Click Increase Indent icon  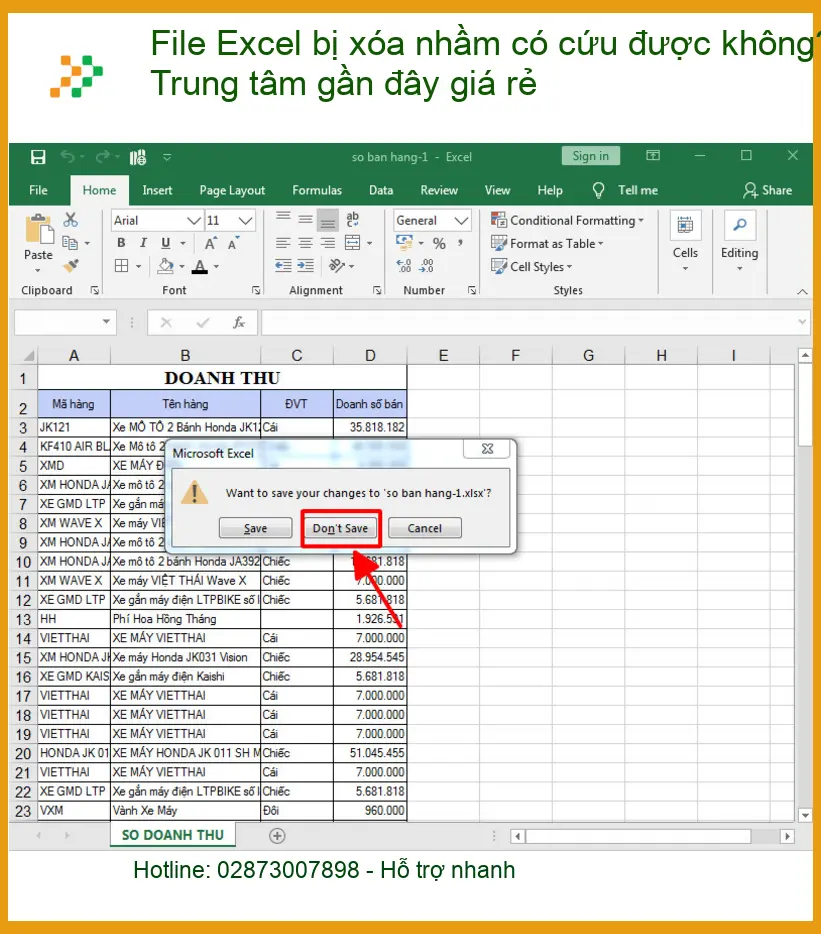pos(306,266)
